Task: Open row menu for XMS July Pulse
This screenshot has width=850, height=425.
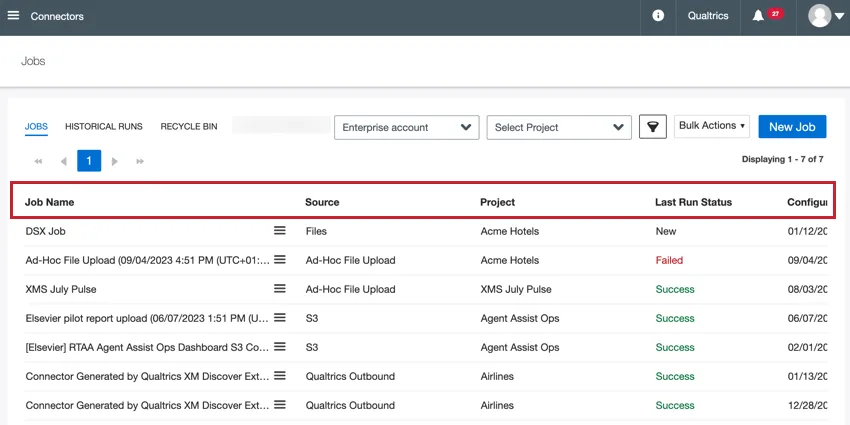Action: tap(280, 289)
